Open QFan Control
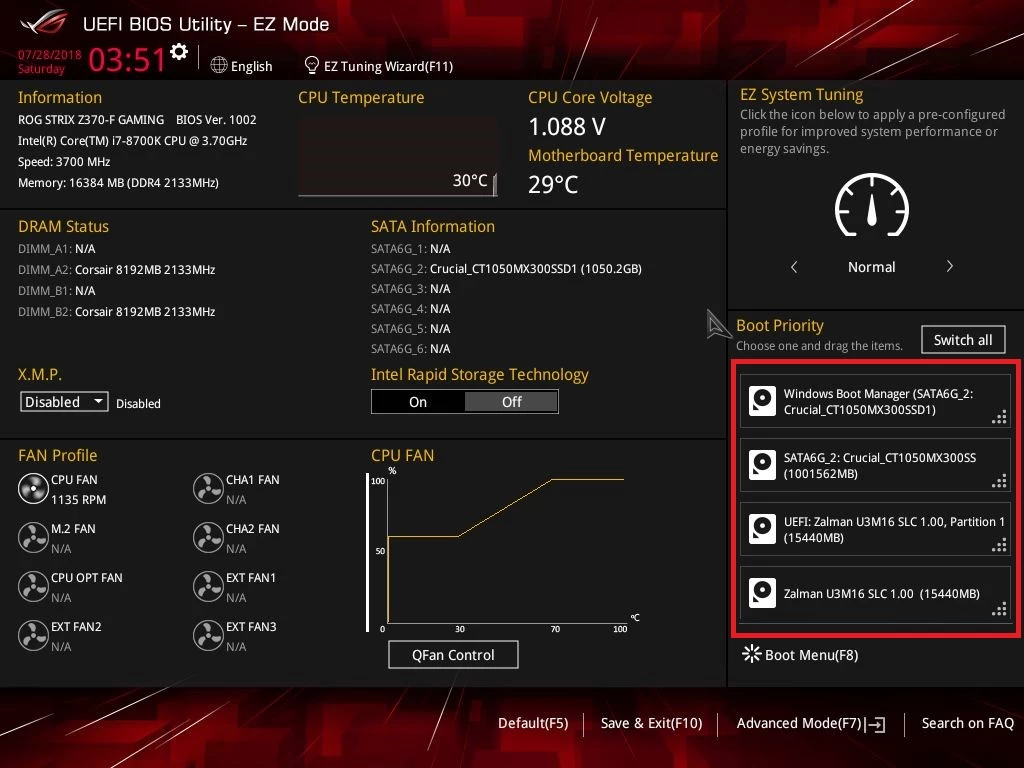The height and width of the screenshot is (768, 1024). (x=453, y=654)
